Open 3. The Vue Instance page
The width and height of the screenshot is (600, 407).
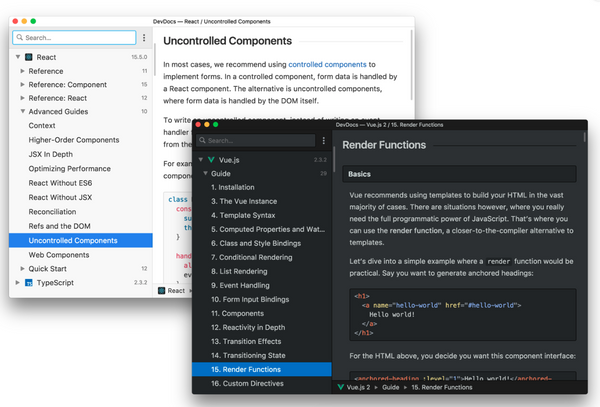262,201
